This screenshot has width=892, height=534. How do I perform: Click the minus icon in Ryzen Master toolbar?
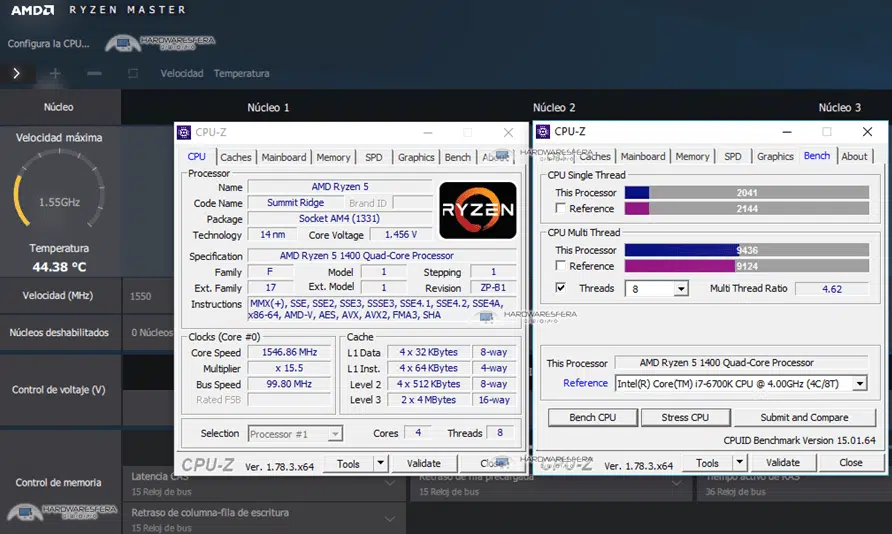[94, 73]
